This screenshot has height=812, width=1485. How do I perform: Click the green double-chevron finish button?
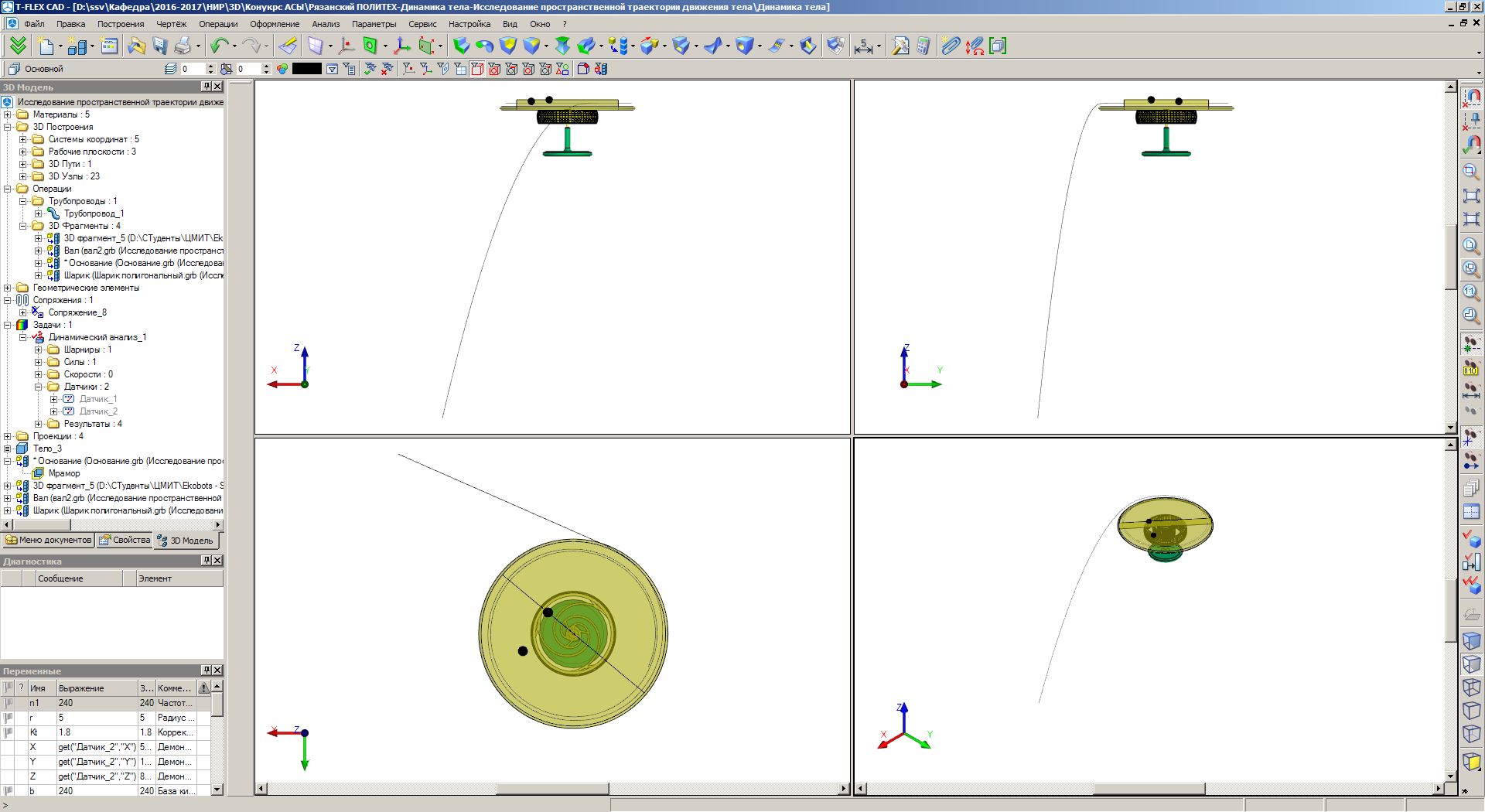17,46
